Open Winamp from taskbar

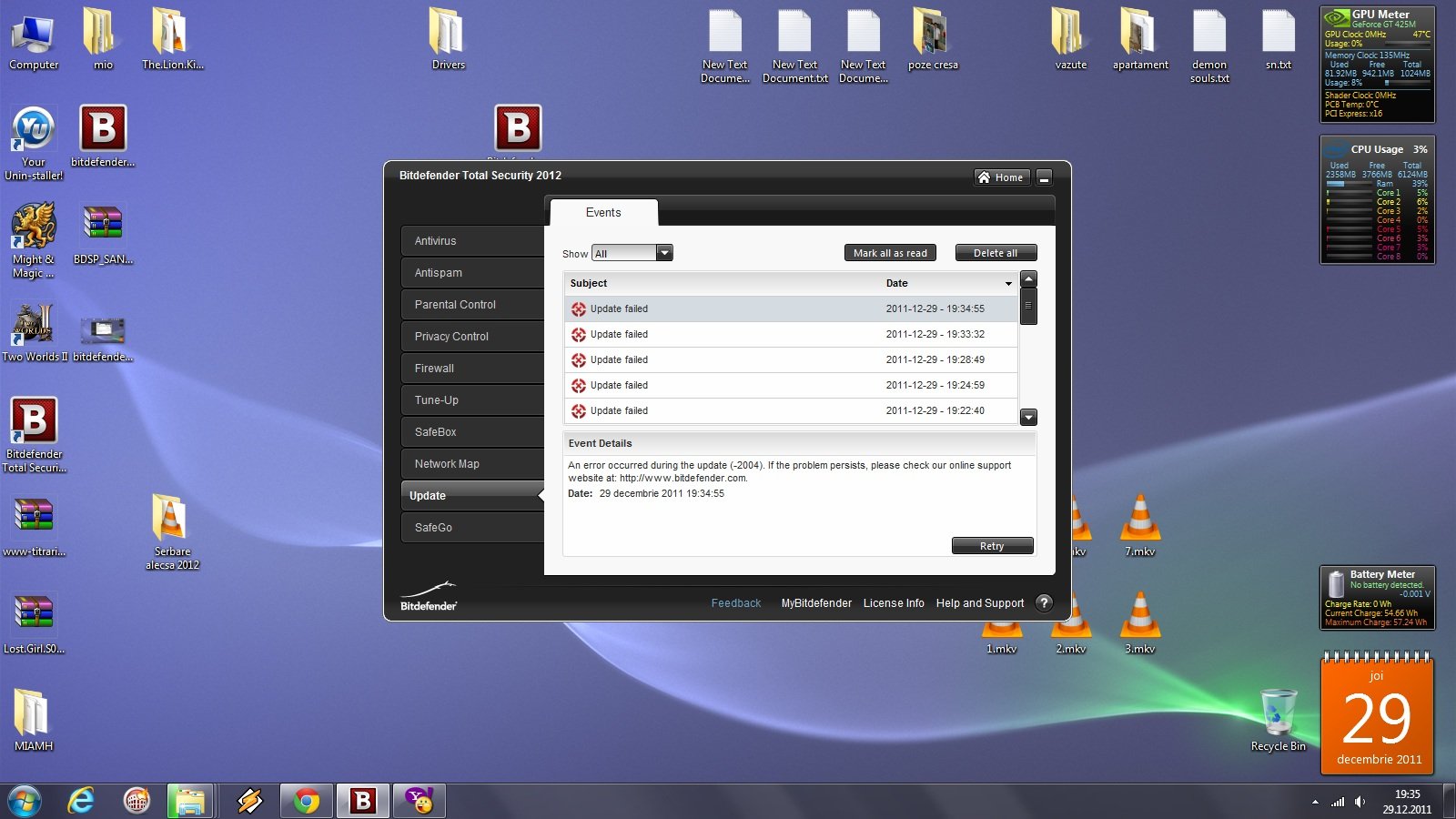coord(250,801)
